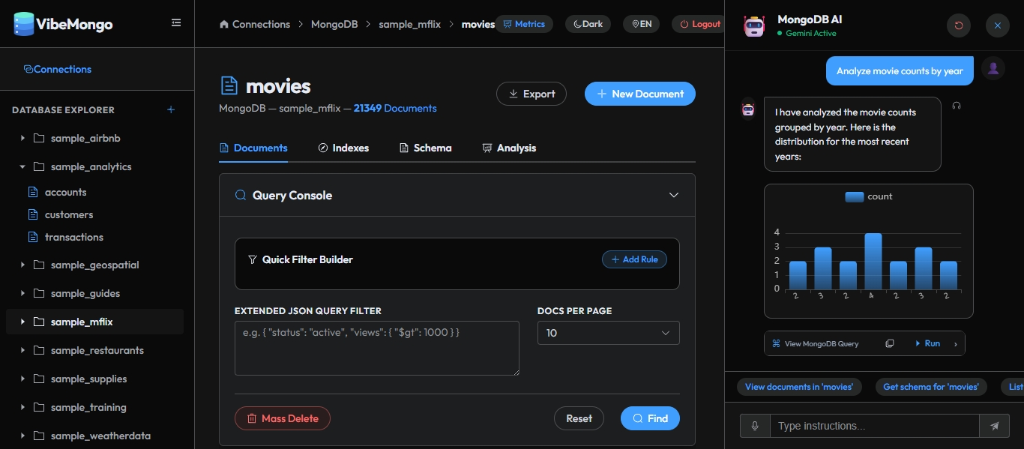Click the customers collection document icon
Screen dimensions: 1024x449
click(33, 215)
